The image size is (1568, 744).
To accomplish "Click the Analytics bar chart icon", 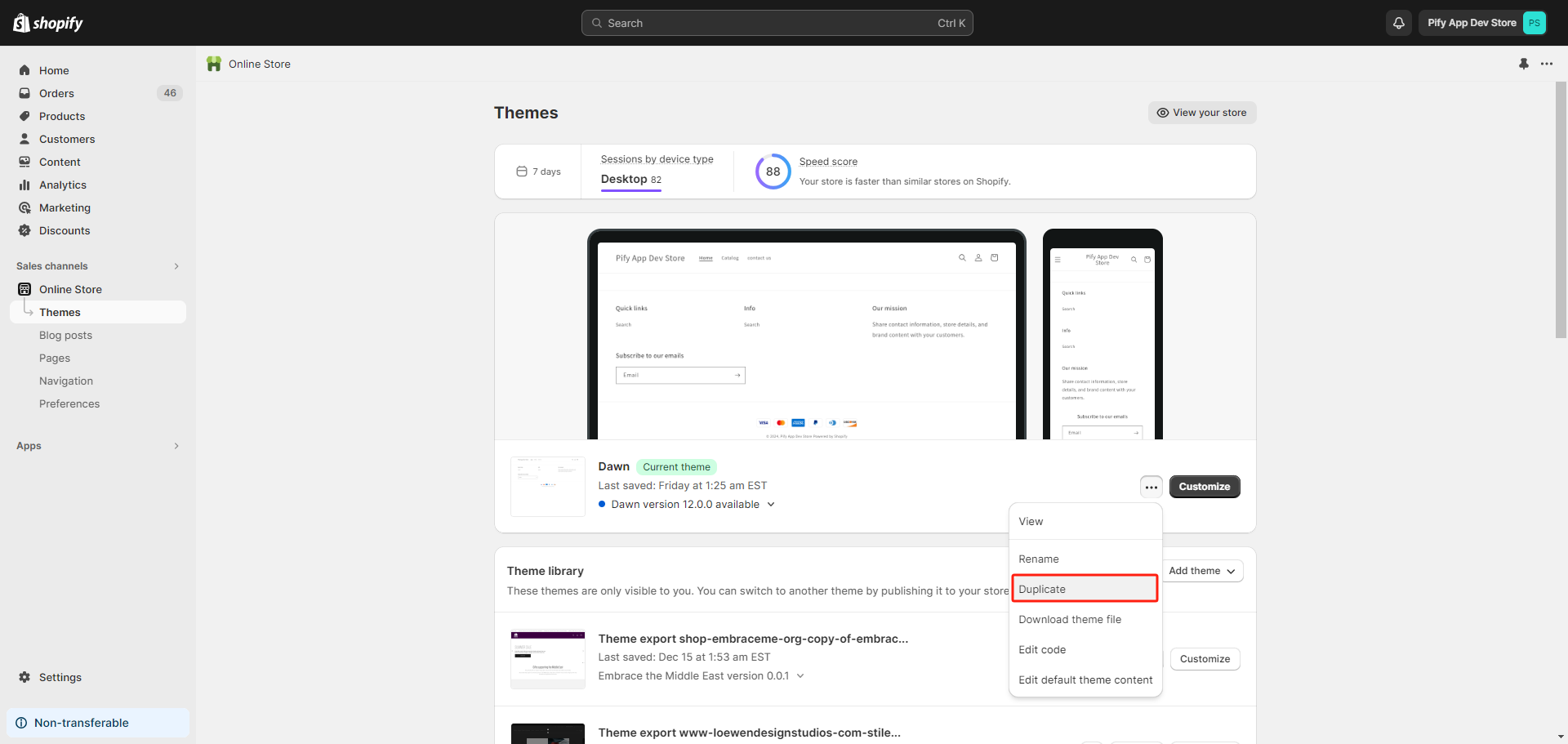I will tap(24, 185).
